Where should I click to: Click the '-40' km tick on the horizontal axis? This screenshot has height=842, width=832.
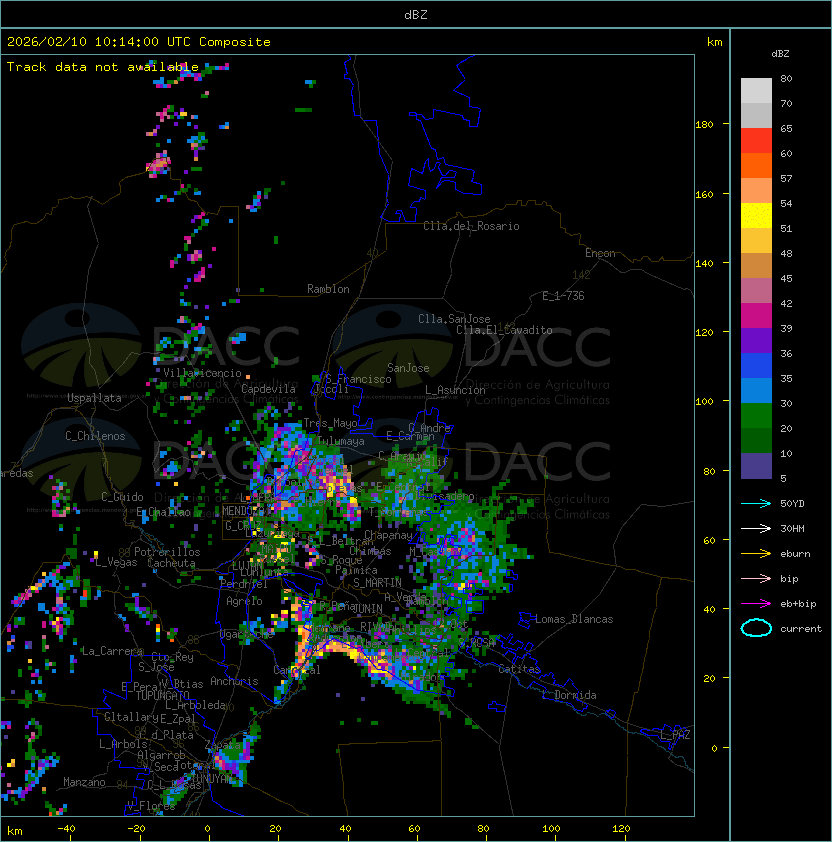(x=66, y=829)
